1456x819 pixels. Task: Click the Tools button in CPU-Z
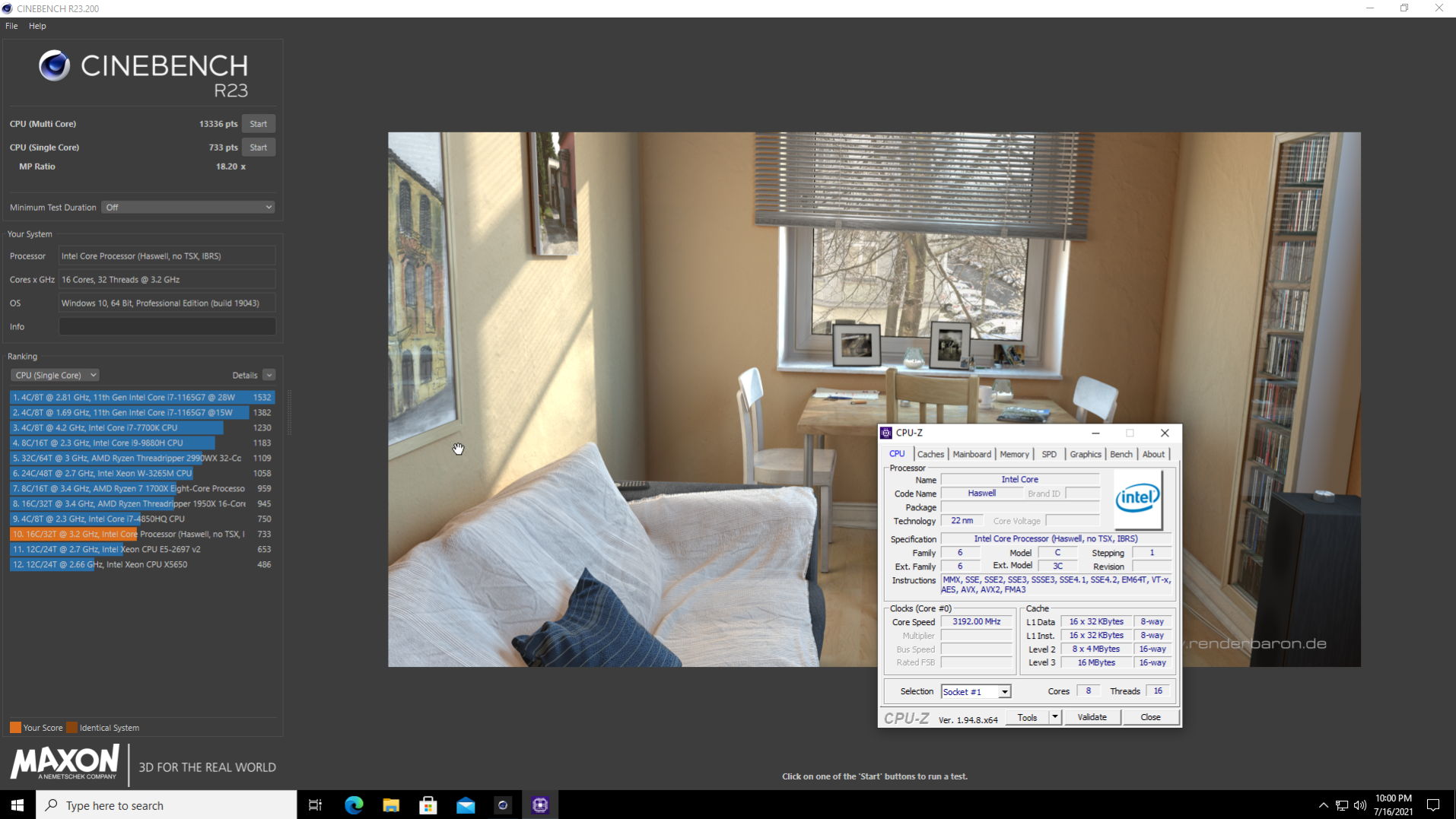point(1027,717)
